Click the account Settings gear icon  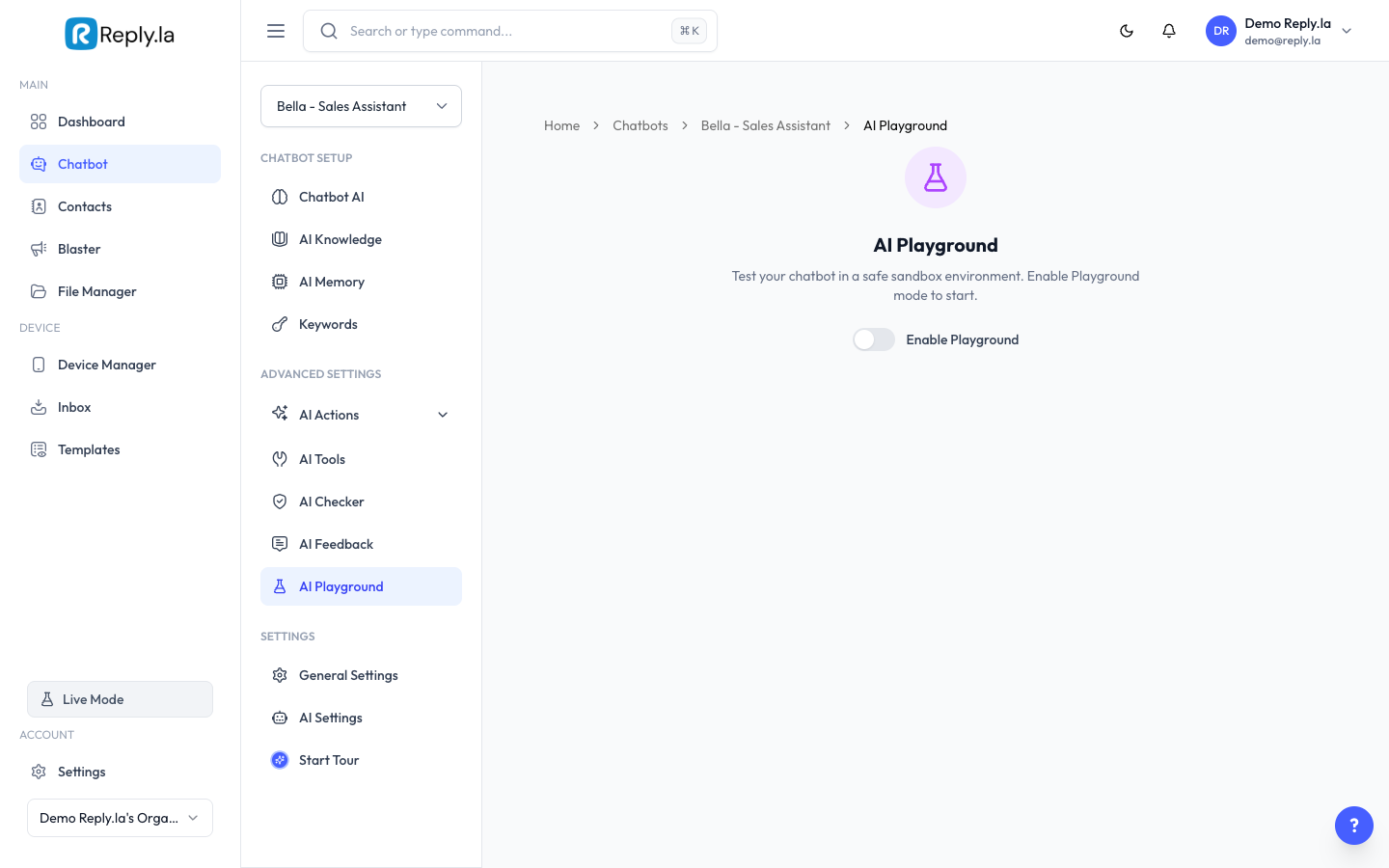click(39, 772)
